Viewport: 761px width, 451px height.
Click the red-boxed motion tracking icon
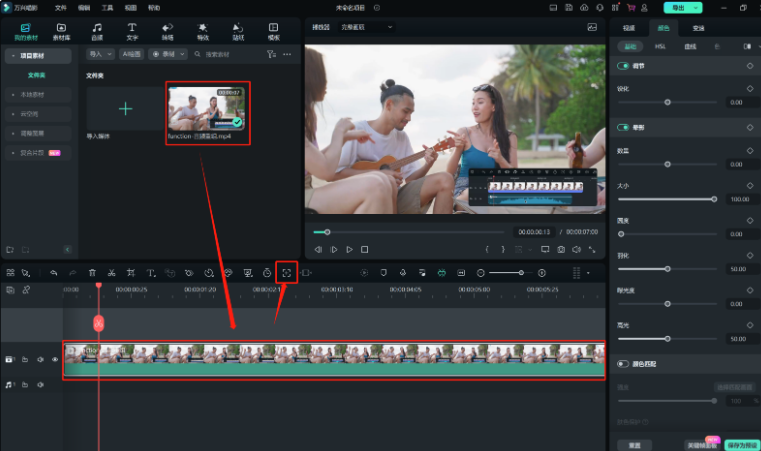click(287, 272)
